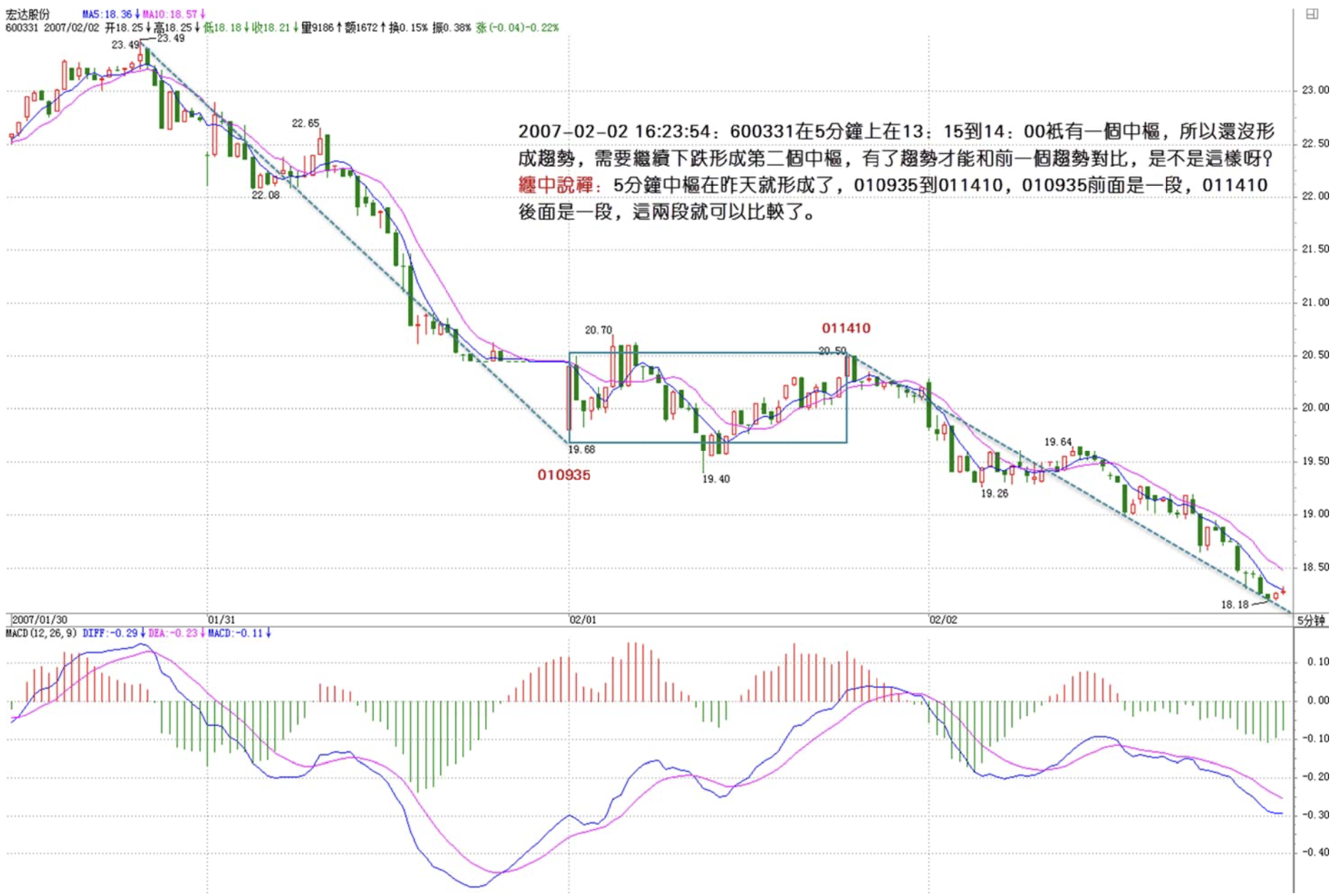
Task: Click the 22.65 peak price label
Action: click(305, 124)
